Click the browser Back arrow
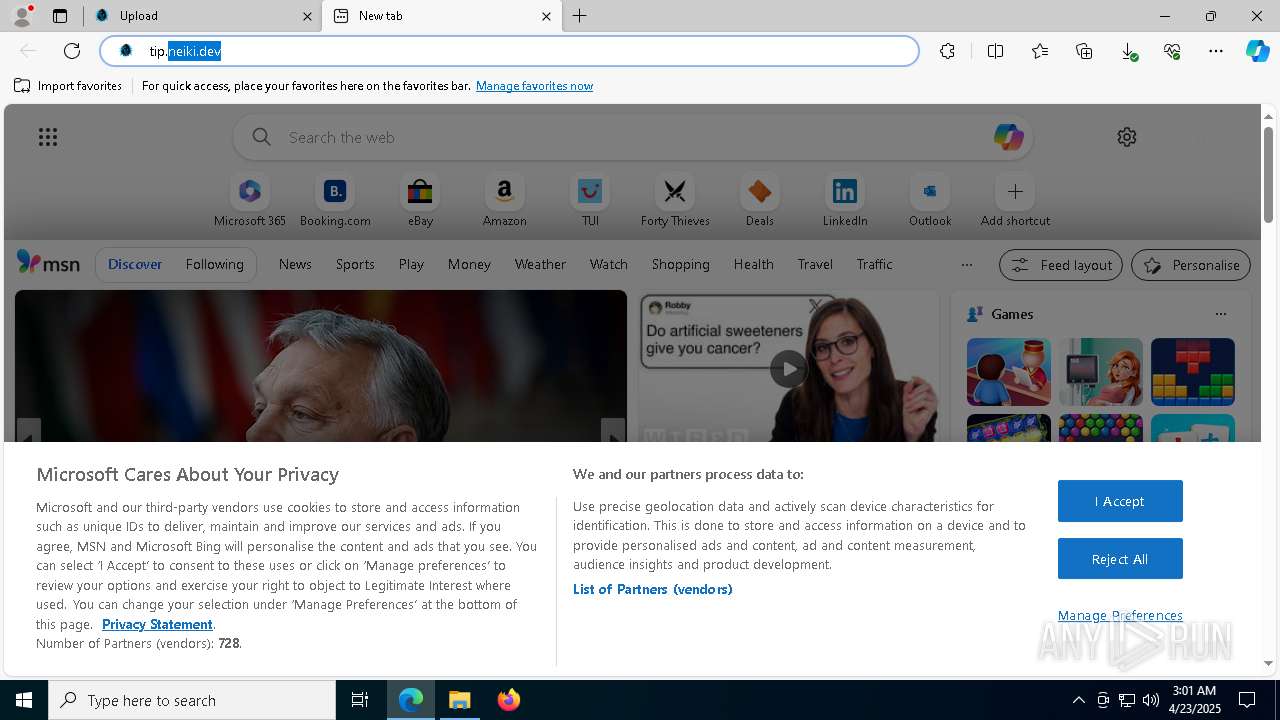 tap(28, 51)
